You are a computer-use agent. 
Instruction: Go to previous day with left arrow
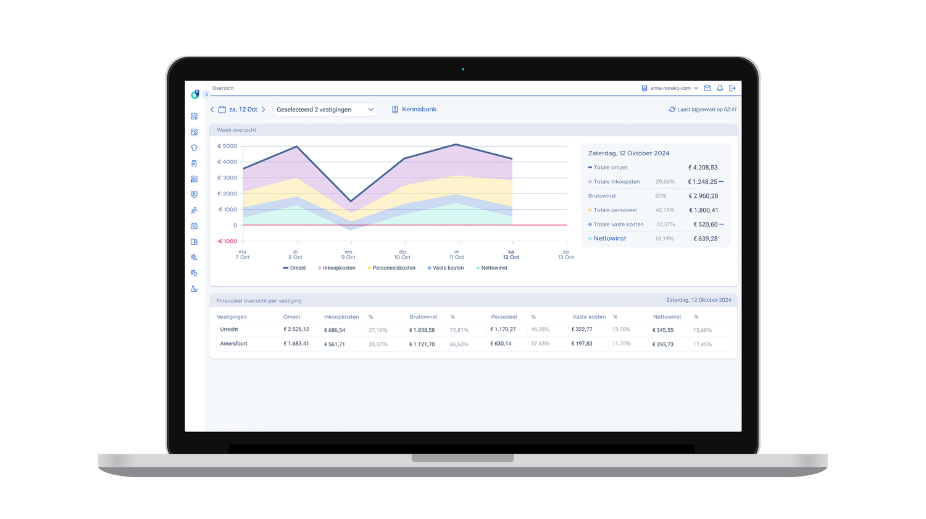click(212, 109)
